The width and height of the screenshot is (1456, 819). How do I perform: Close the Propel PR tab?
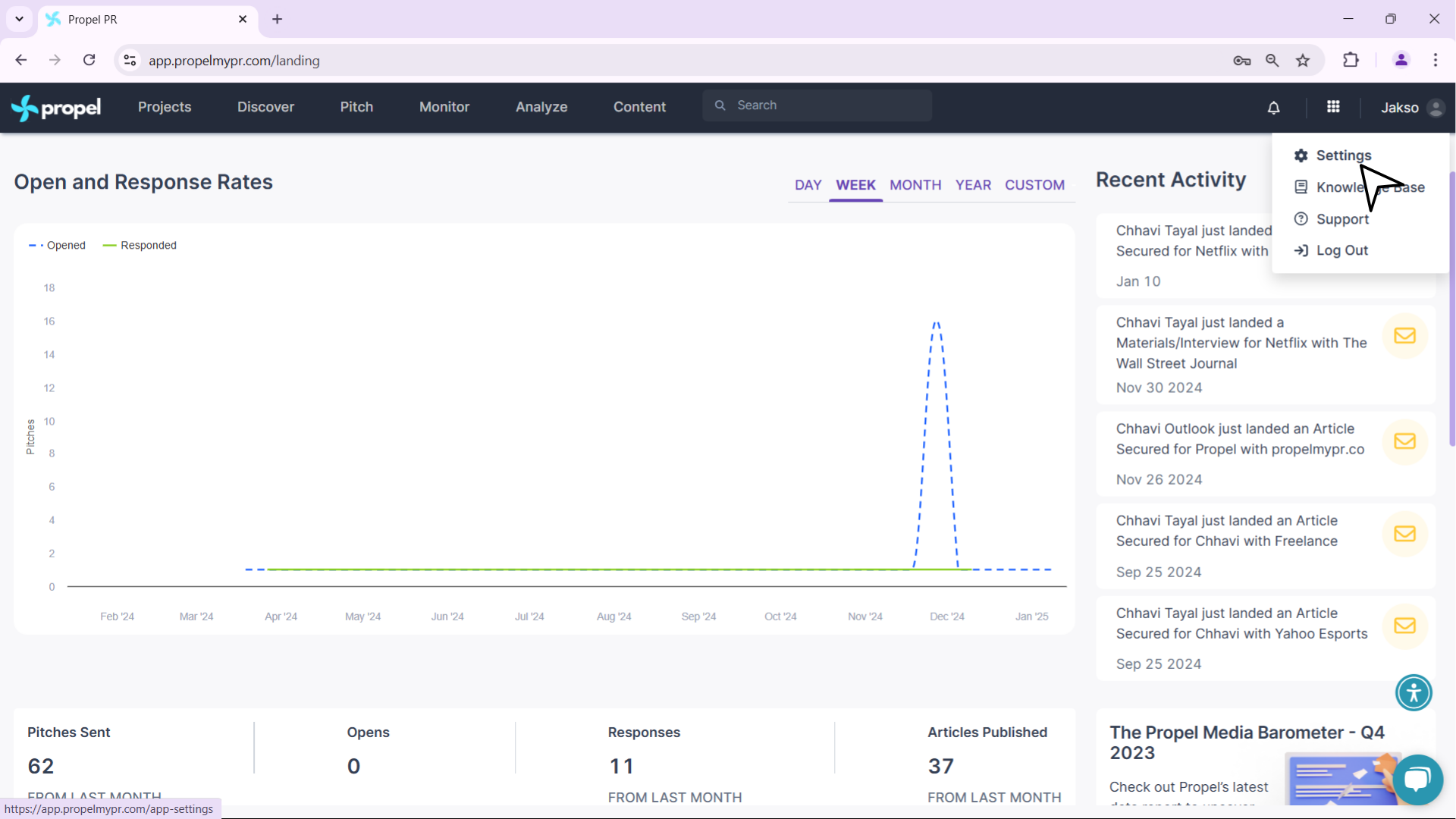pyautogui.click(x=243, y=19)
